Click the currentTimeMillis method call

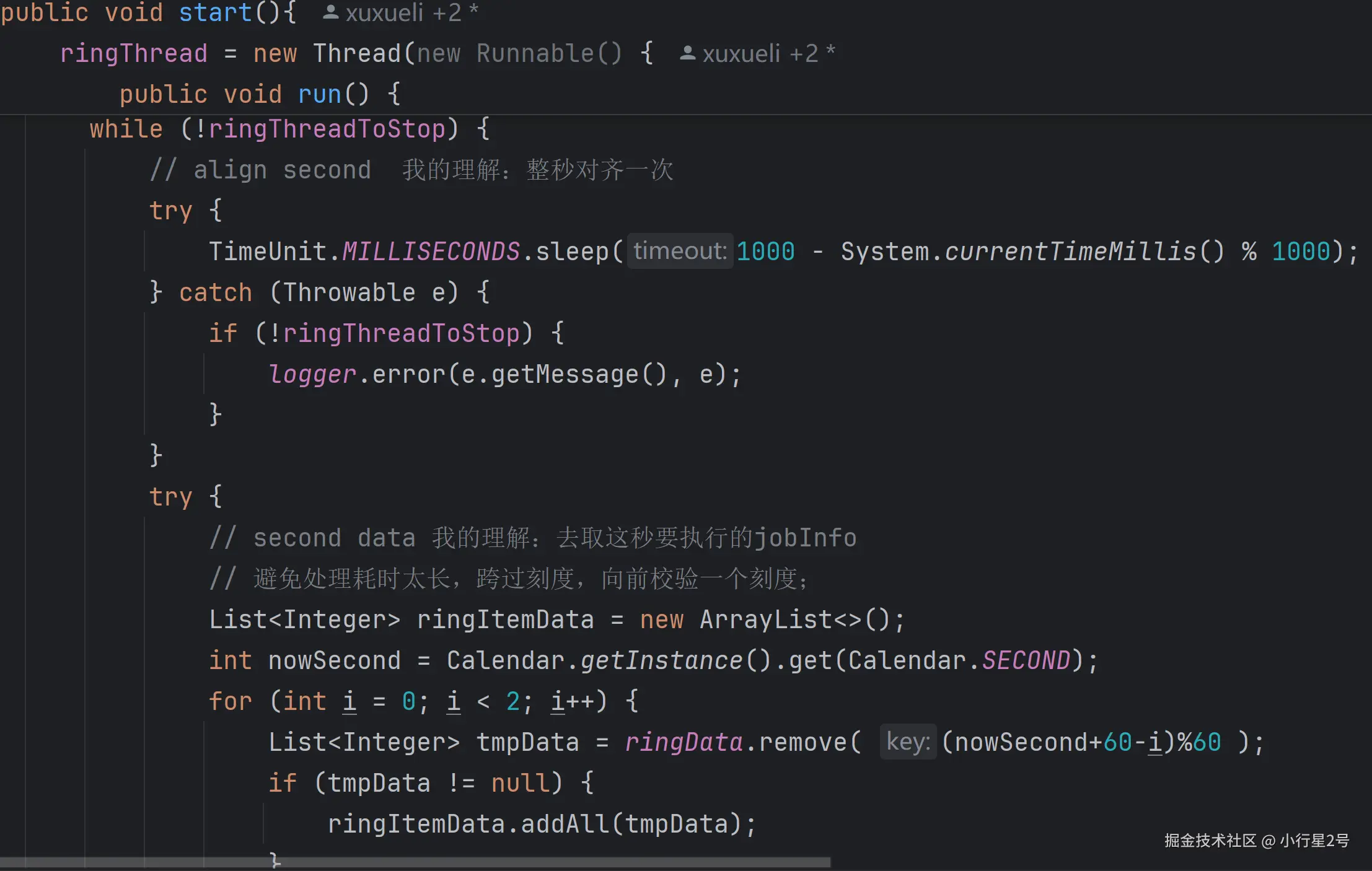1070,252
